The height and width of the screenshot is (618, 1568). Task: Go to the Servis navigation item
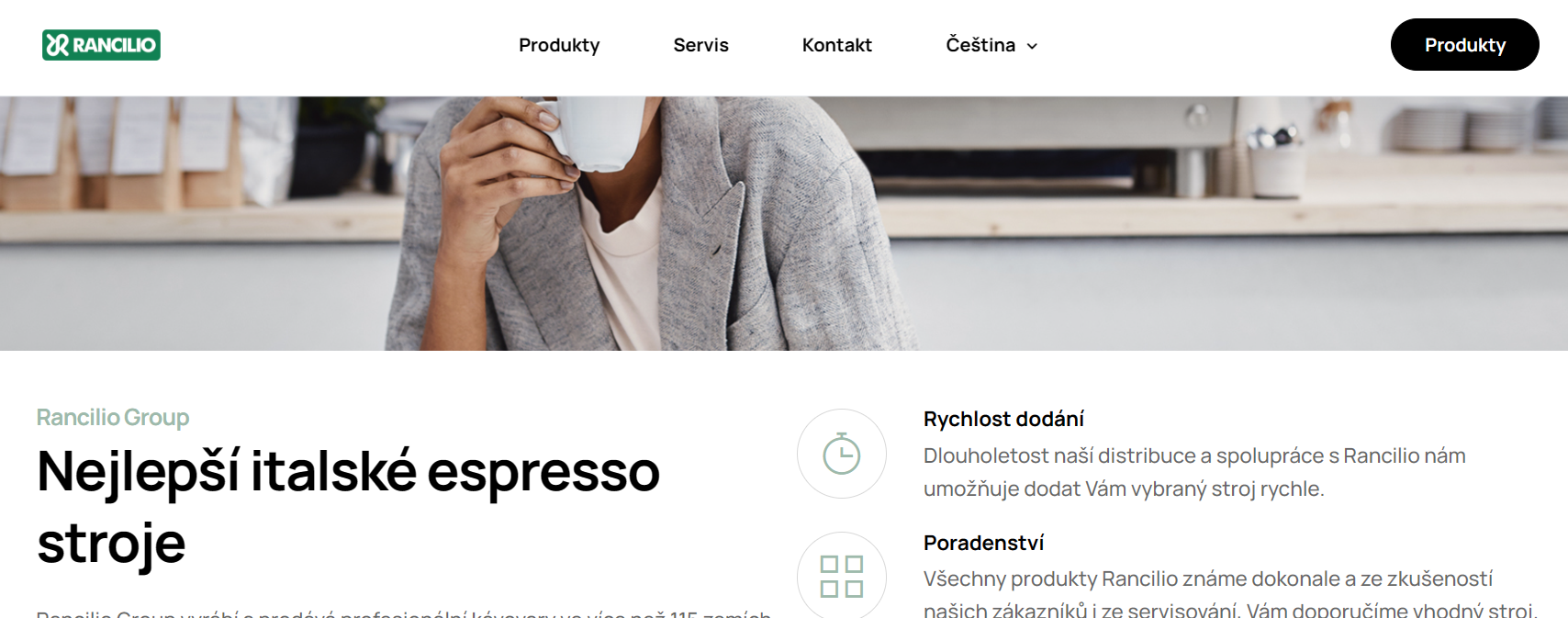(700, 45)
